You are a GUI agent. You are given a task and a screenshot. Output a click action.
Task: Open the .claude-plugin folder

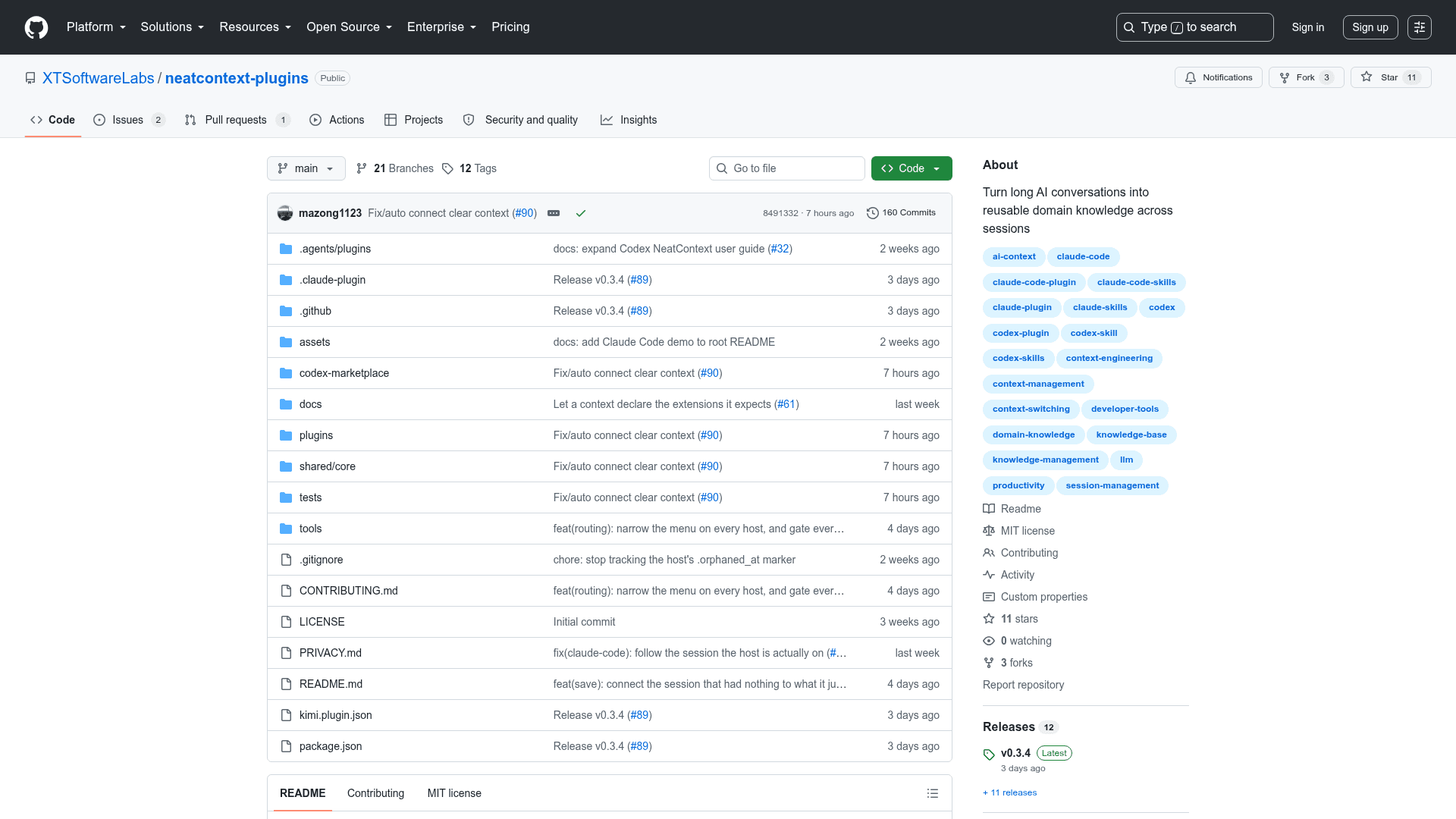(x=332, y=280)
